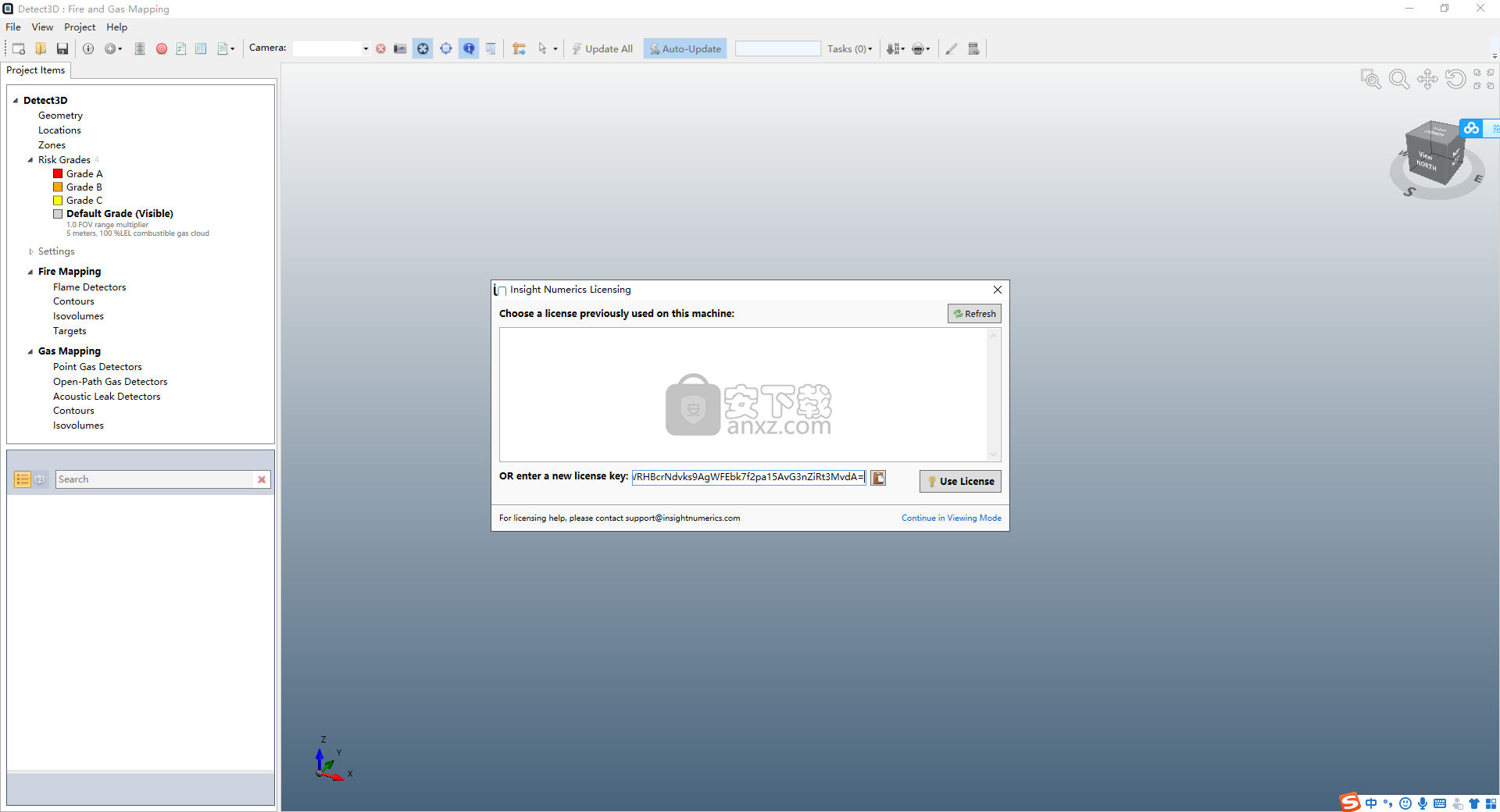Click the grey server-rack toolbar icon

tap(140, 48)
